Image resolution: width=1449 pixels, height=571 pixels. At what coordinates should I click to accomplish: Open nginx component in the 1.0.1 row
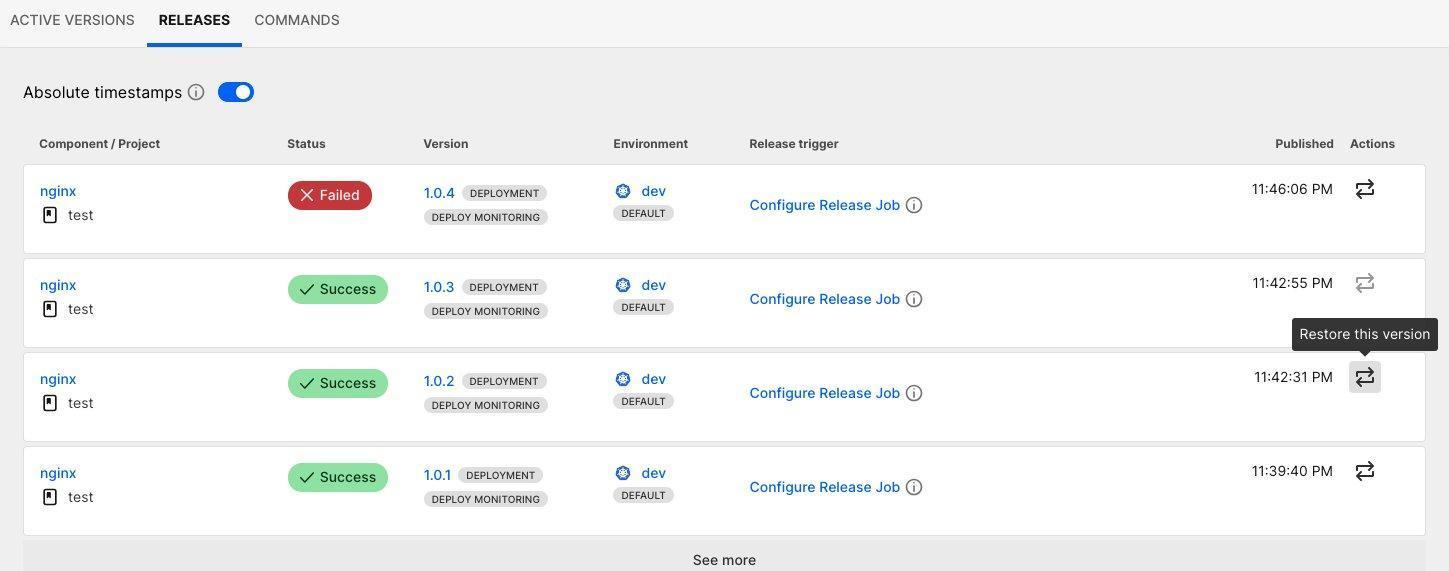(x=58, y=473)
